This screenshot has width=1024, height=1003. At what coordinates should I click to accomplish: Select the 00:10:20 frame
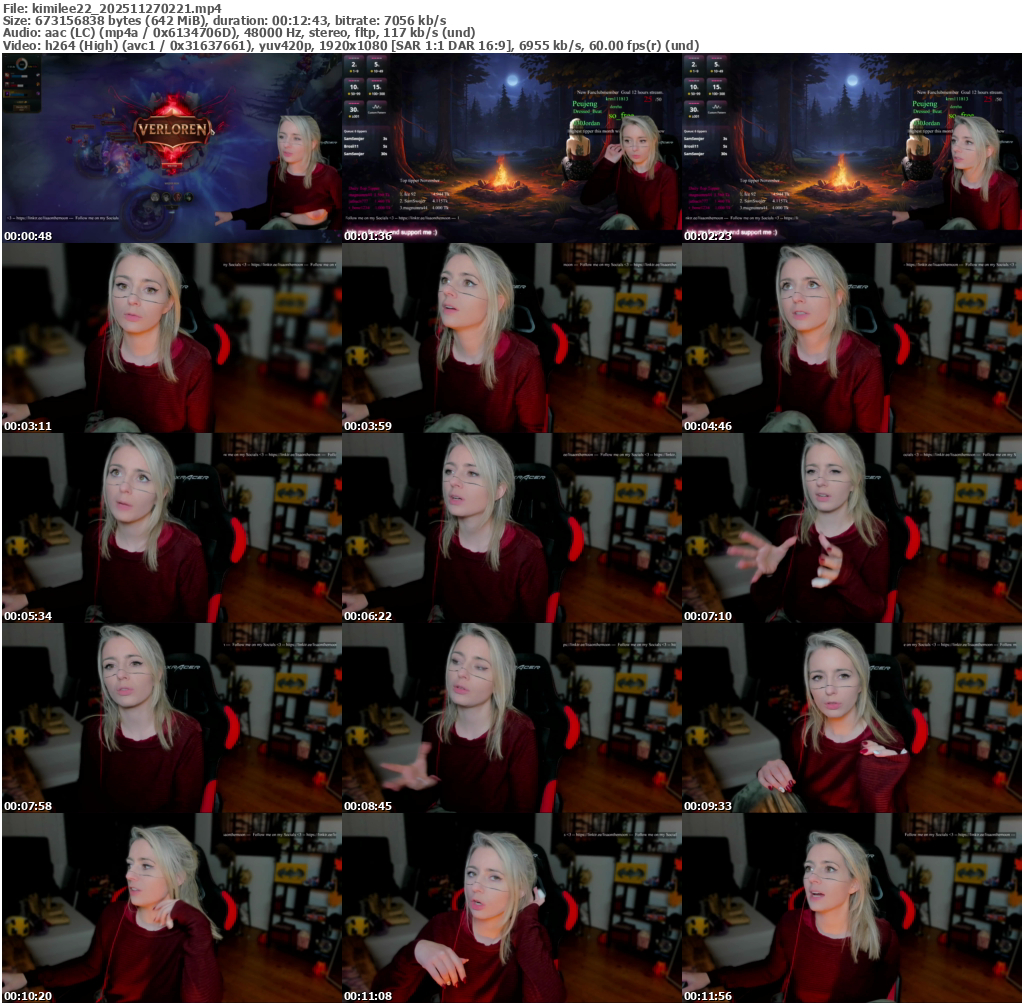171,908
